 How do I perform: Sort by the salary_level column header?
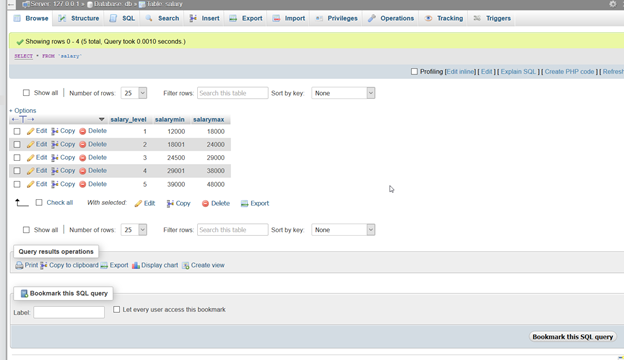[128, 119]
